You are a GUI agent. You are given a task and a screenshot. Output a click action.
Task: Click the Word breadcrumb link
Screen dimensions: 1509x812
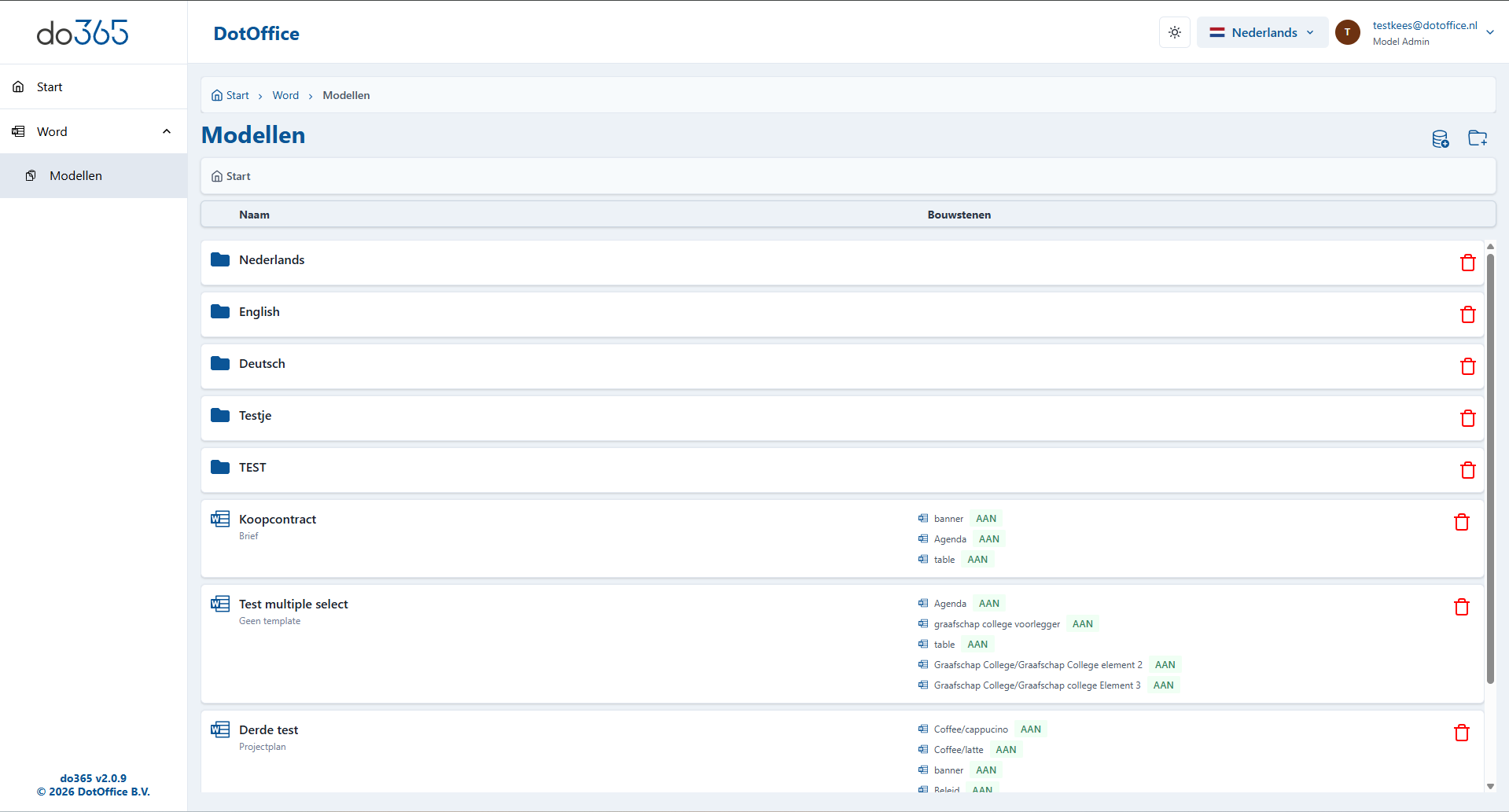click(x=285, y=95)
